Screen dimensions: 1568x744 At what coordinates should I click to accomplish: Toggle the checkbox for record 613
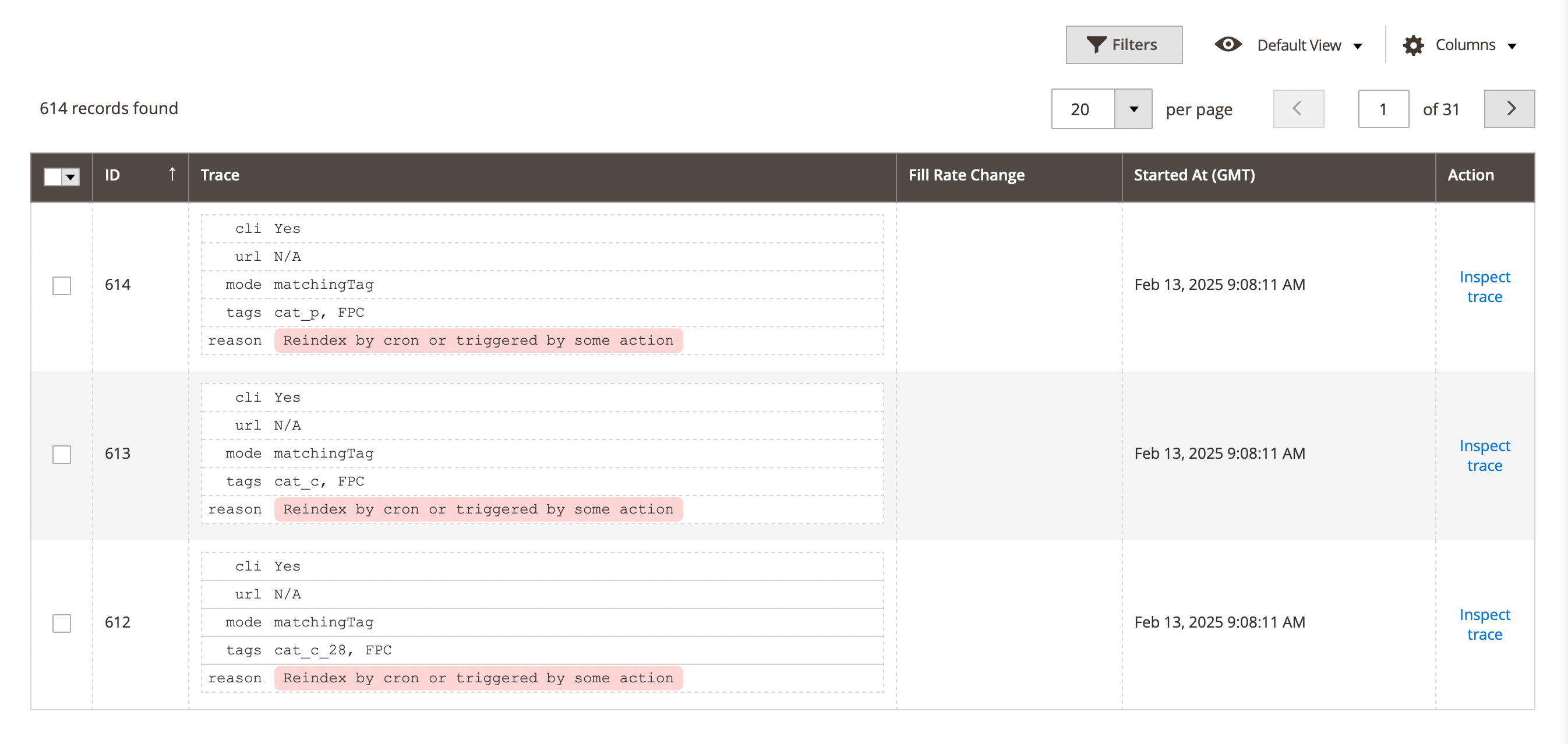62,454
